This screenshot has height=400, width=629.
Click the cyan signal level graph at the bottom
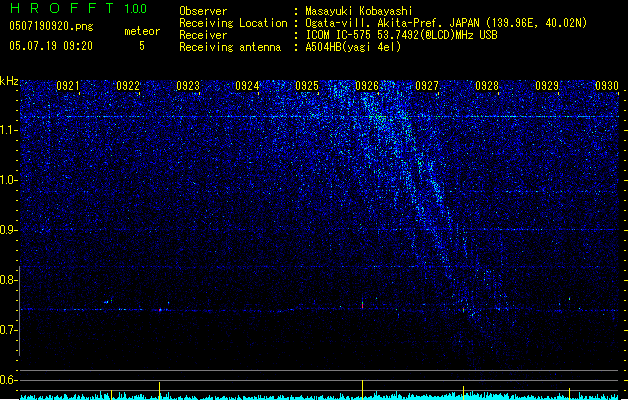tap(319, 396)
